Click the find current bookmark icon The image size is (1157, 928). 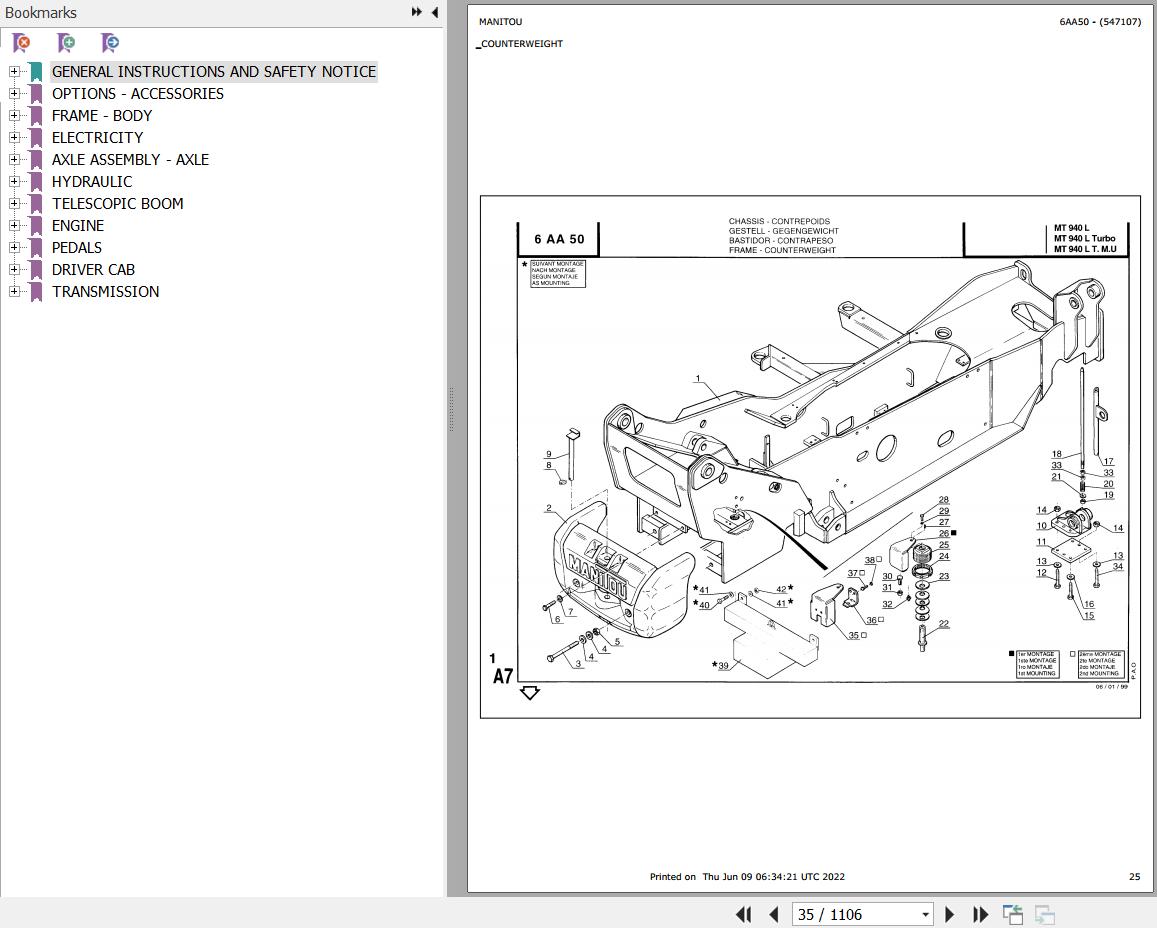[x=110, y=43]
